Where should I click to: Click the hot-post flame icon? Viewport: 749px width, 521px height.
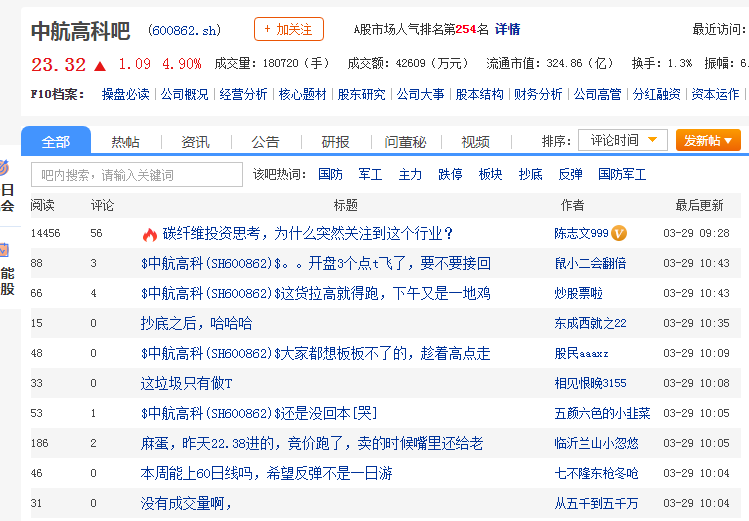click(x=150, y=234)
